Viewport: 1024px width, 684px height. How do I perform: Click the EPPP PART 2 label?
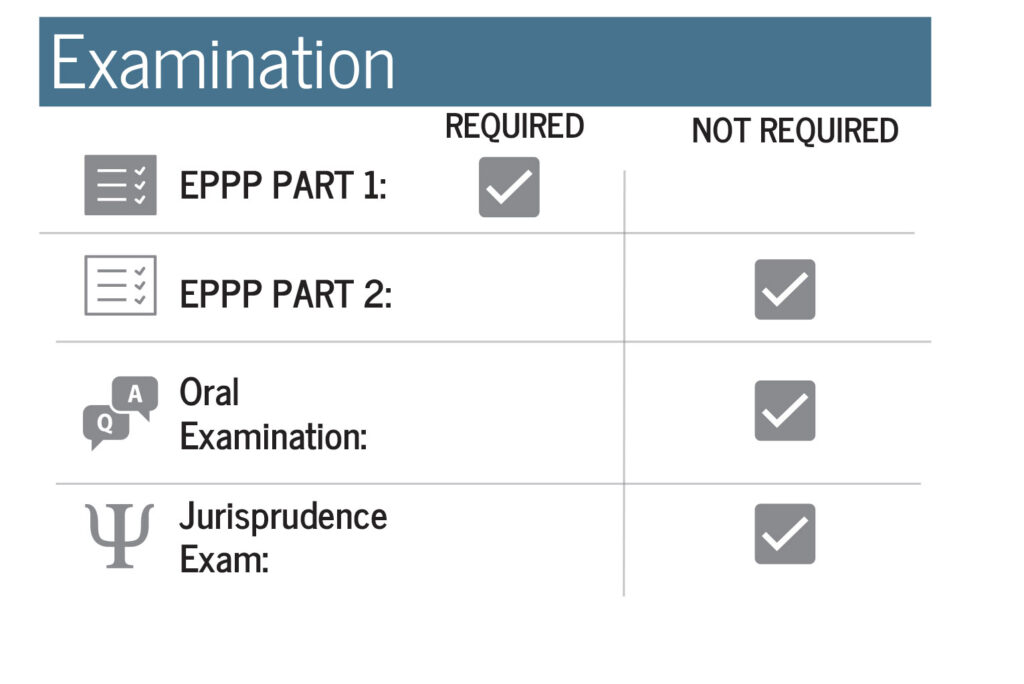pos(285,294)
